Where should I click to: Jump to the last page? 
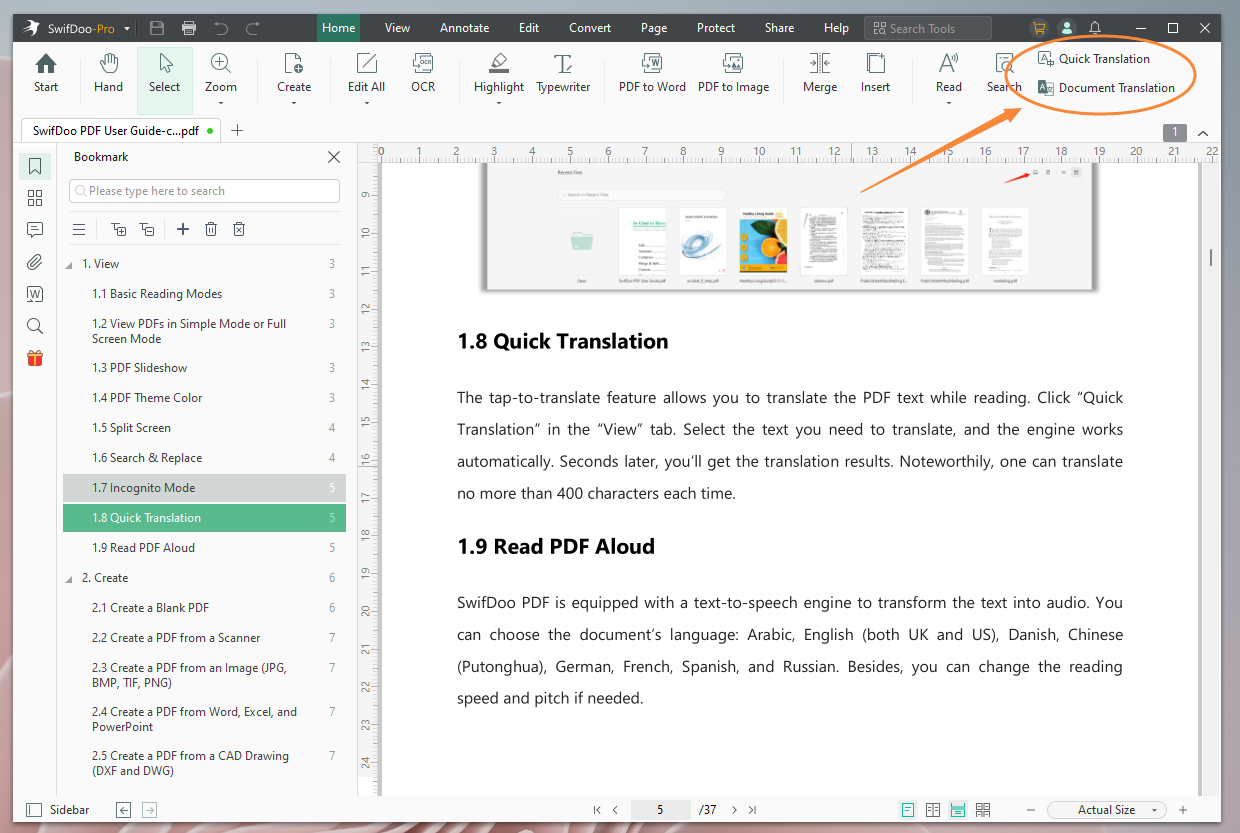752,810
